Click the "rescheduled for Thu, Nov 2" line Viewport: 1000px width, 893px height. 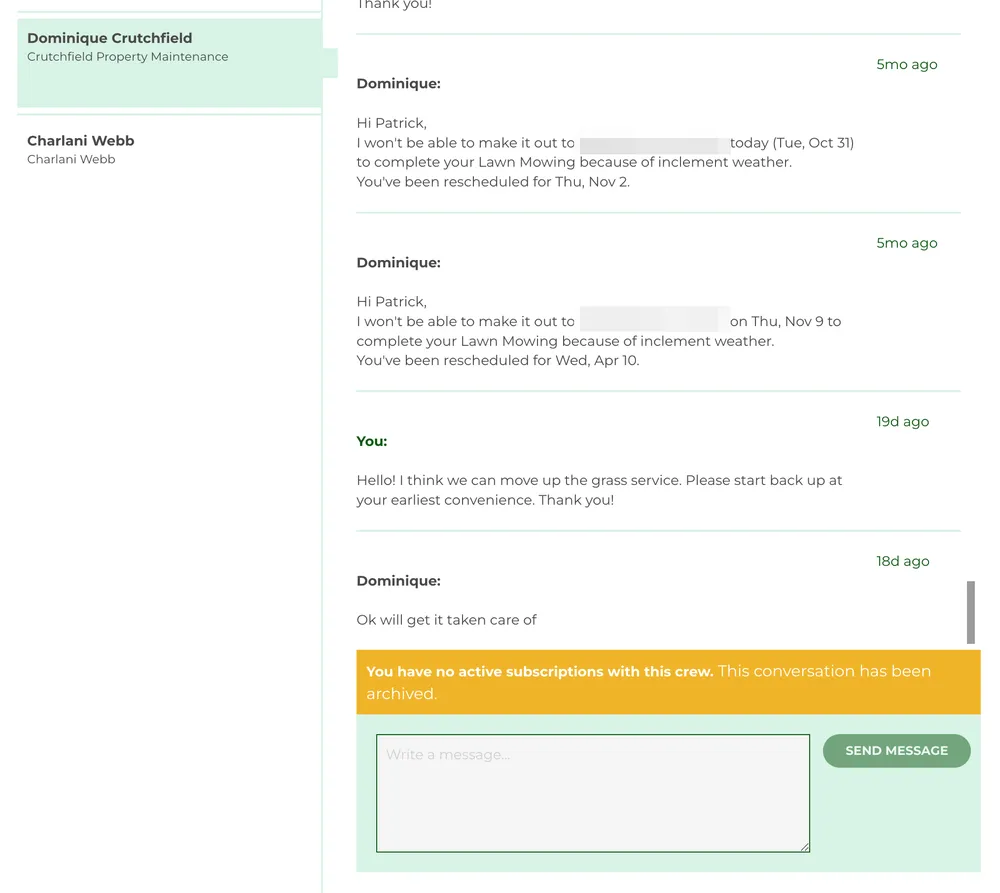pos(492,182)
